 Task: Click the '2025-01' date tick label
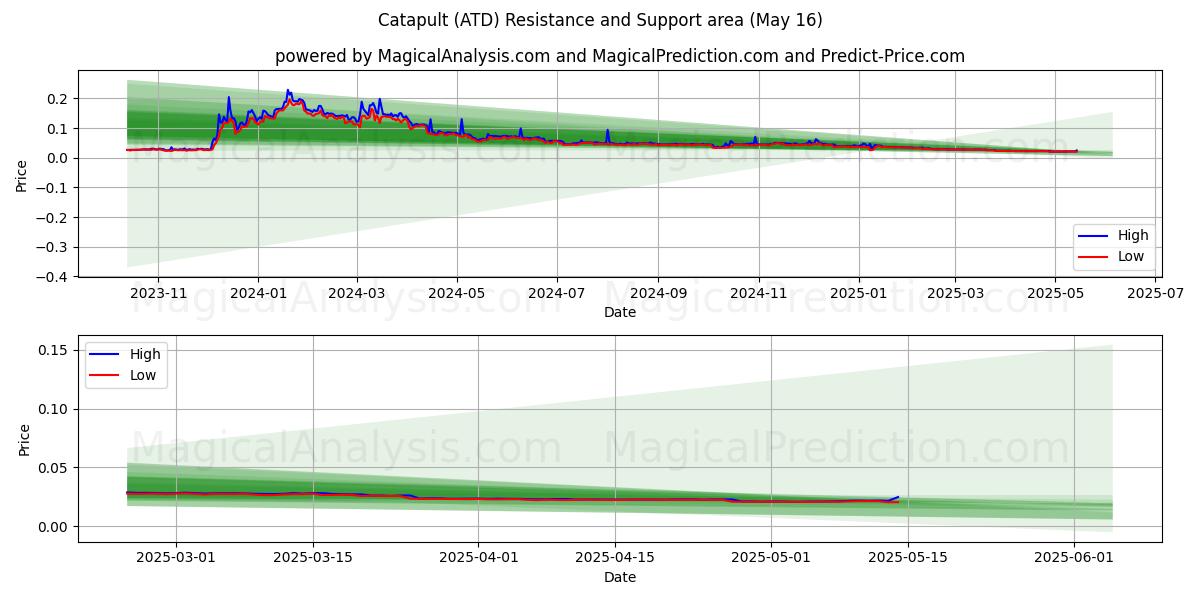pos(858,293)
